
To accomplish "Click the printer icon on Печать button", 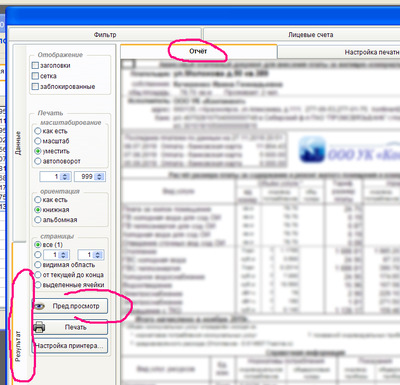I will (x=39, y=327).
